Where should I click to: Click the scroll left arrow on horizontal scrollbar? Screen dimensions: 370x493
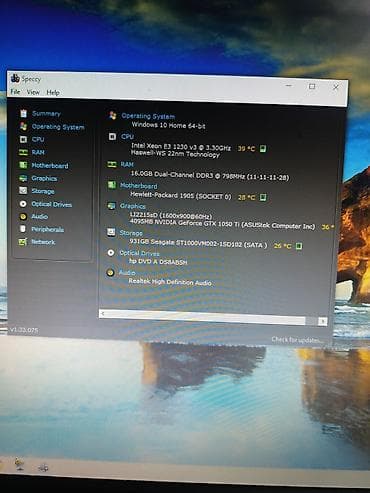tap(103, 313)
